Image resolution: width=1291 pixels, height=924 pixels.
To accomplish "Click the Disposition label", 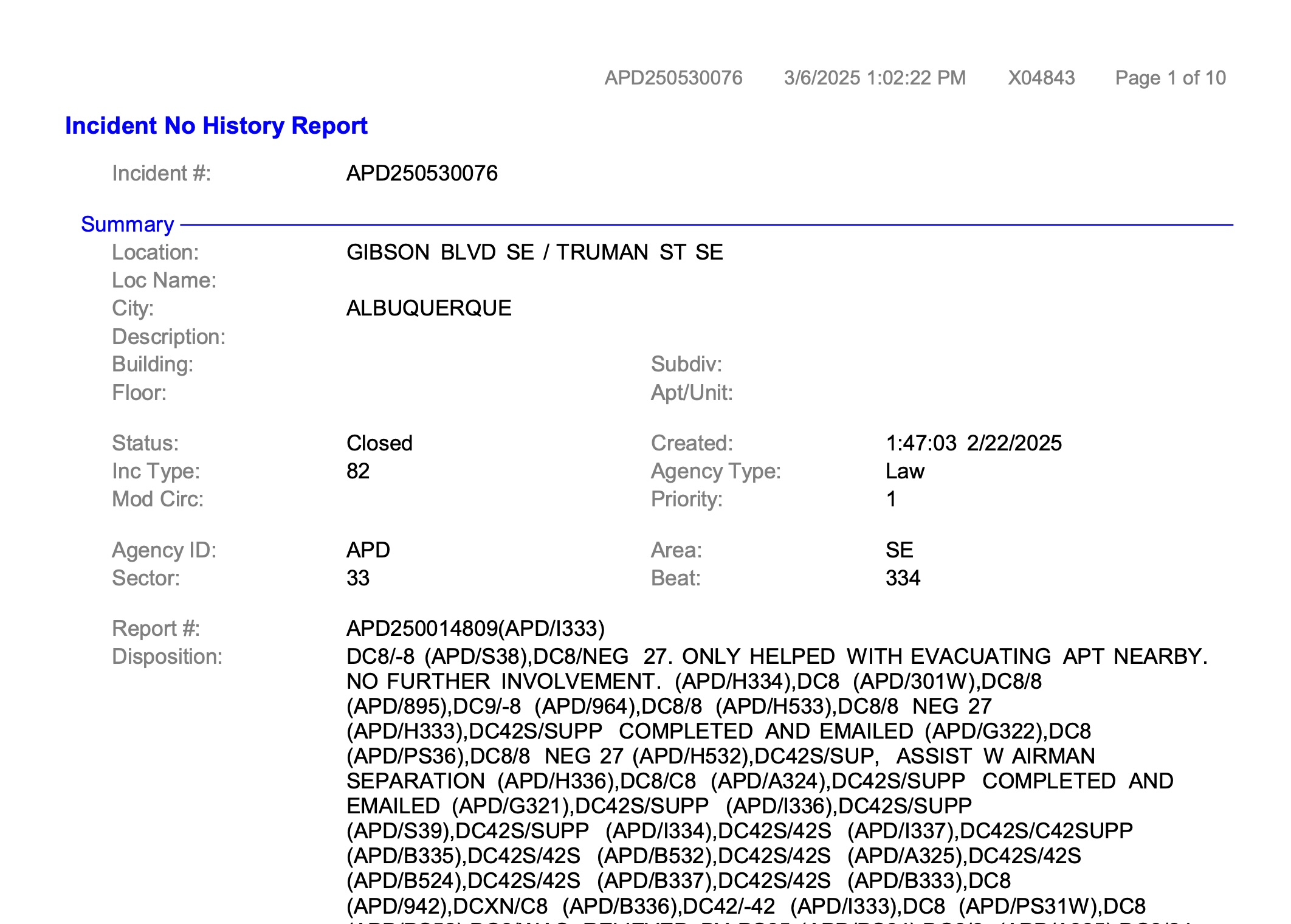I will click(167, 657).
